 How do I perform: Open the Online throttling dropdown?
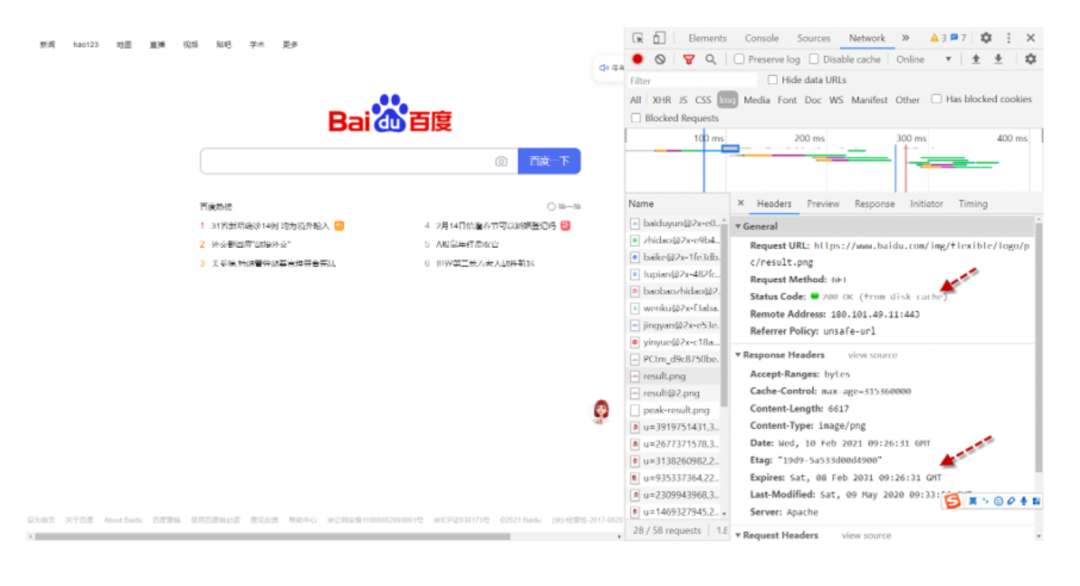[x=920, y=58]
